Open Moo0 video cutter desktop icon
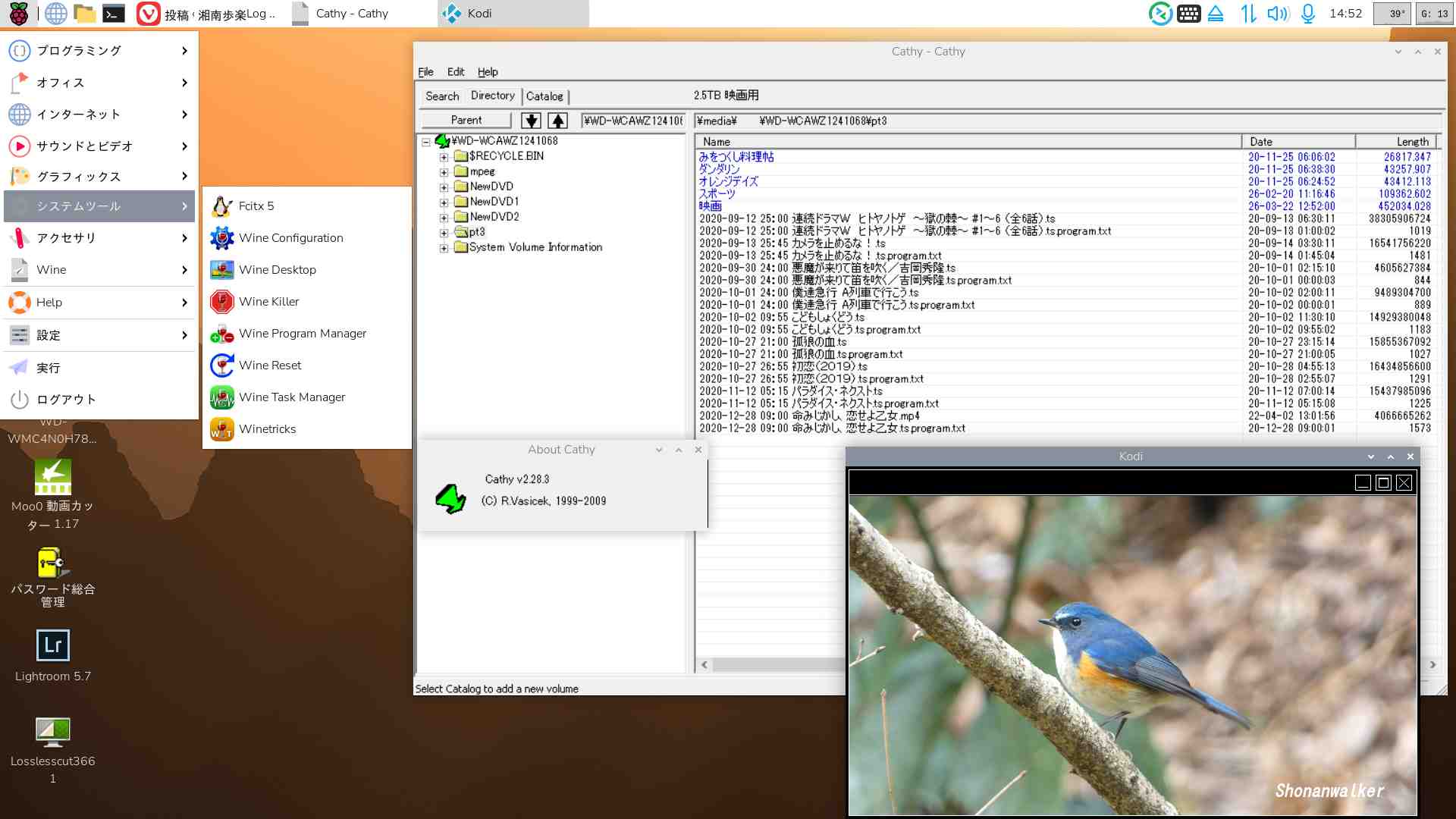The image size is (1456, 819). tap(53, 478)
